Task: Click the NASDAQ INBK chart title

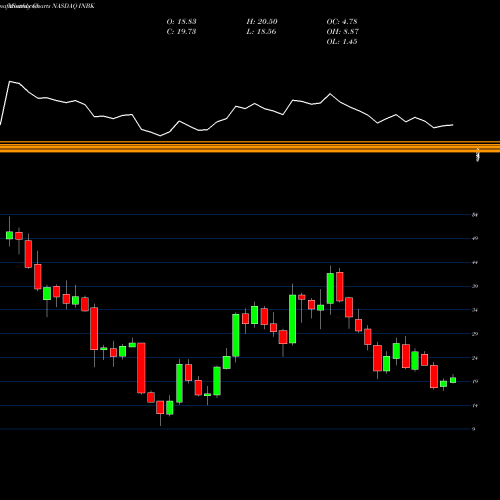Action: [47, 6]
